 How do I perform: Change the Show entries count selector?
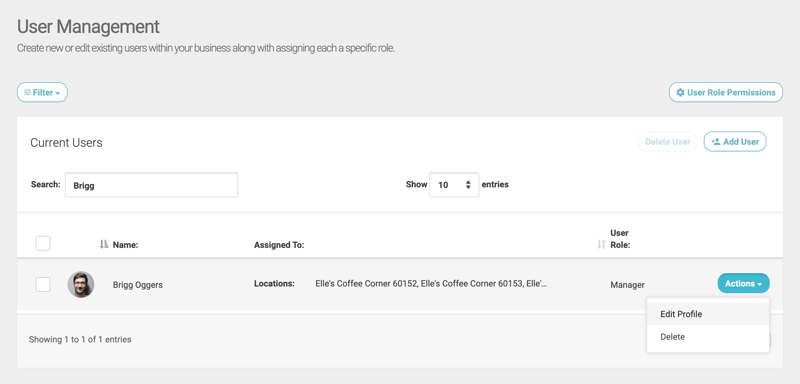click(454, 185)
